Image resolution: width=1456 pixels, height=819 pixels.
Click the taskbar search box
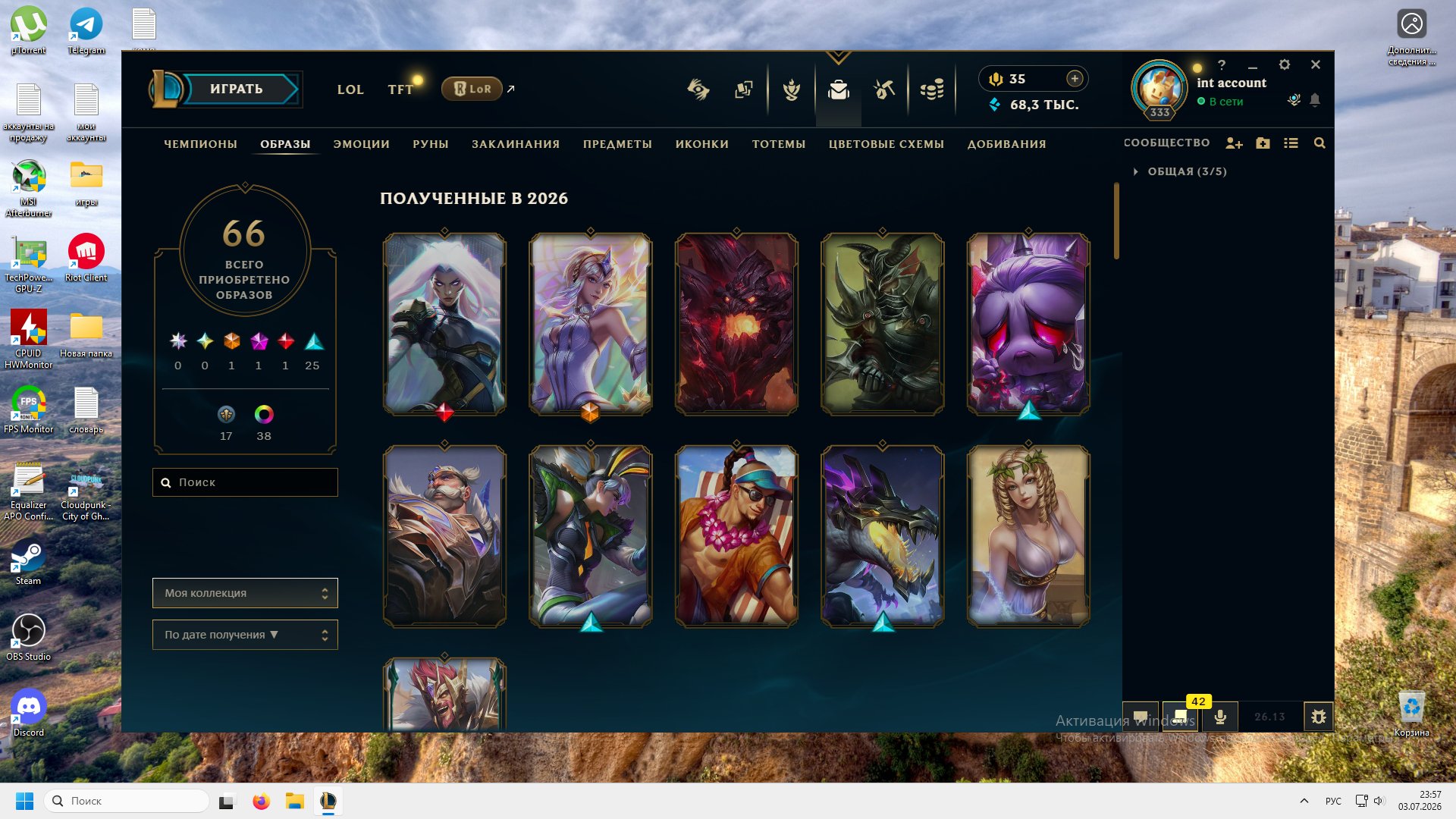(x=127, y=801)
